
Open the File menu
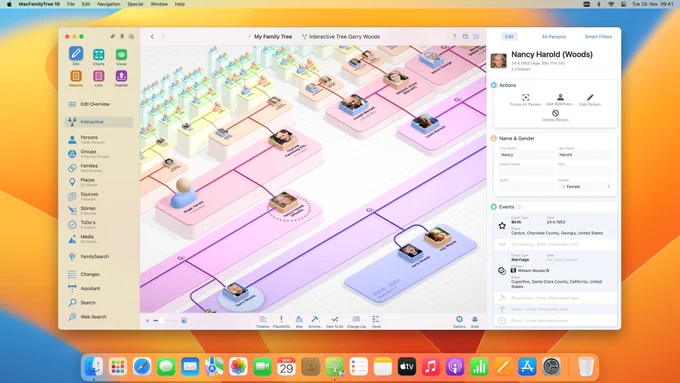click(71, 4)
